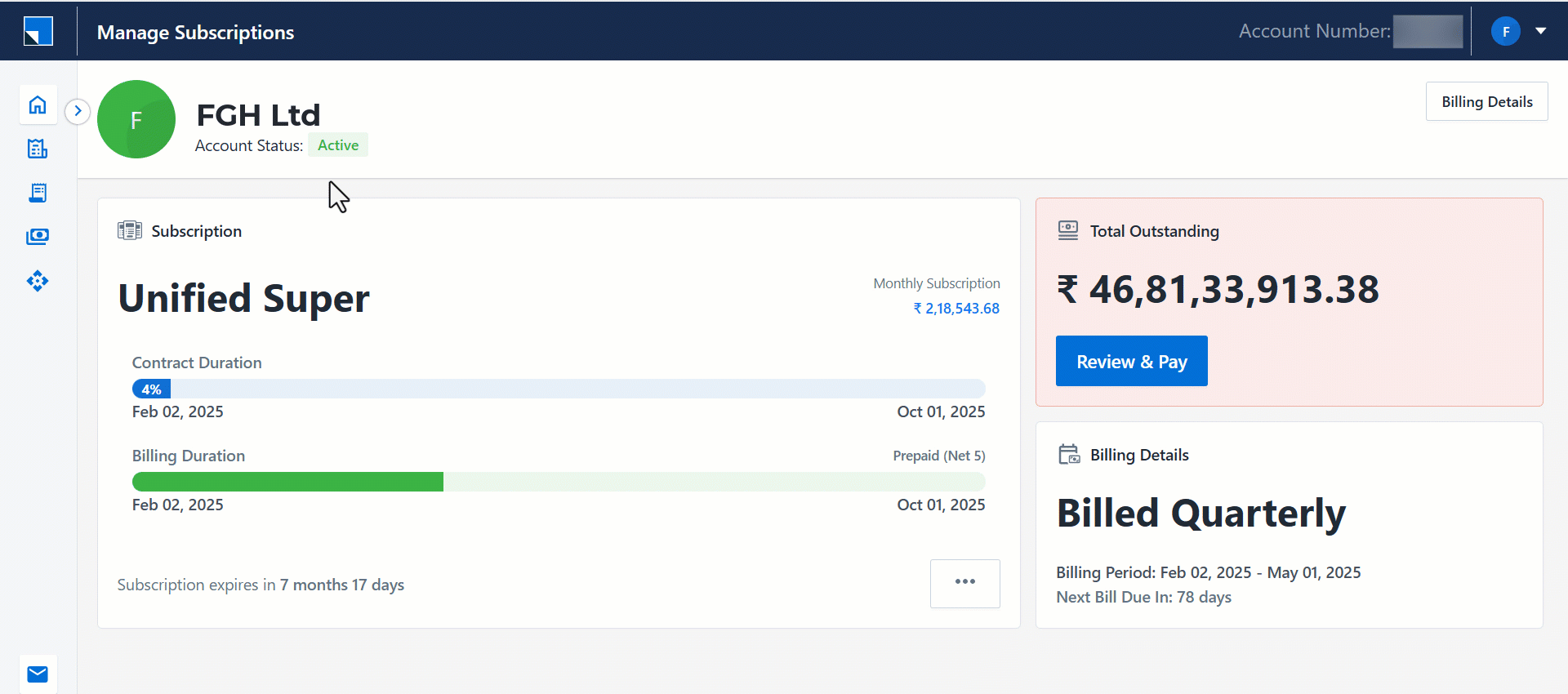Click the Review & Pay button

(x=1131, y=361)
